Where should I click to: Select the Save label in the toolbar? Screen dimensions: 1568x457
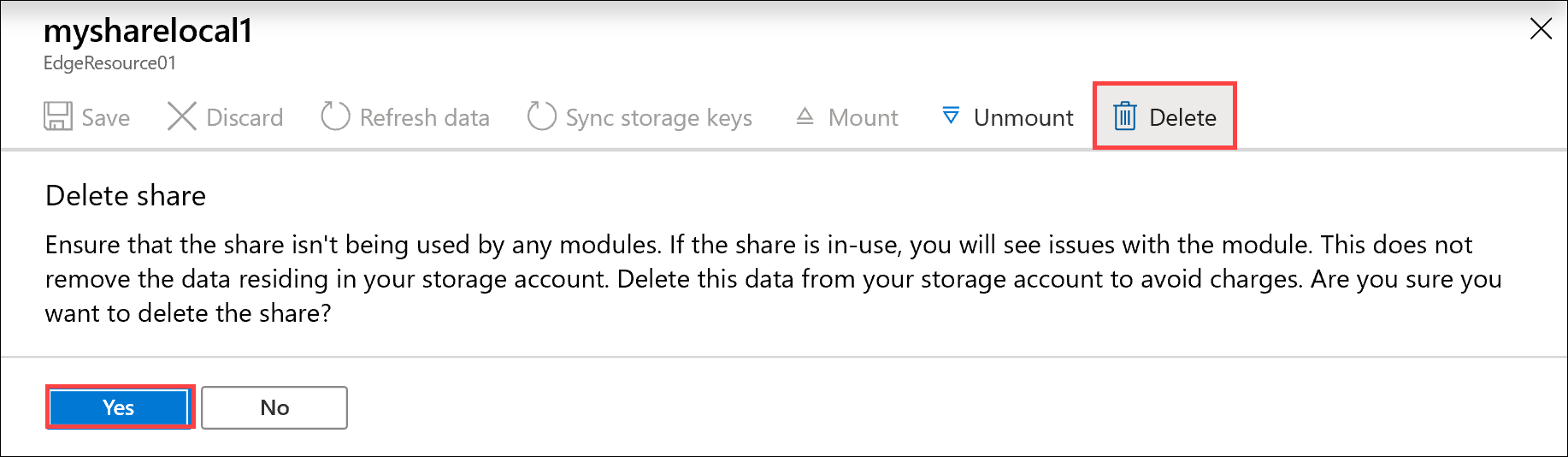pyautogui.click(x=106, y=117)
